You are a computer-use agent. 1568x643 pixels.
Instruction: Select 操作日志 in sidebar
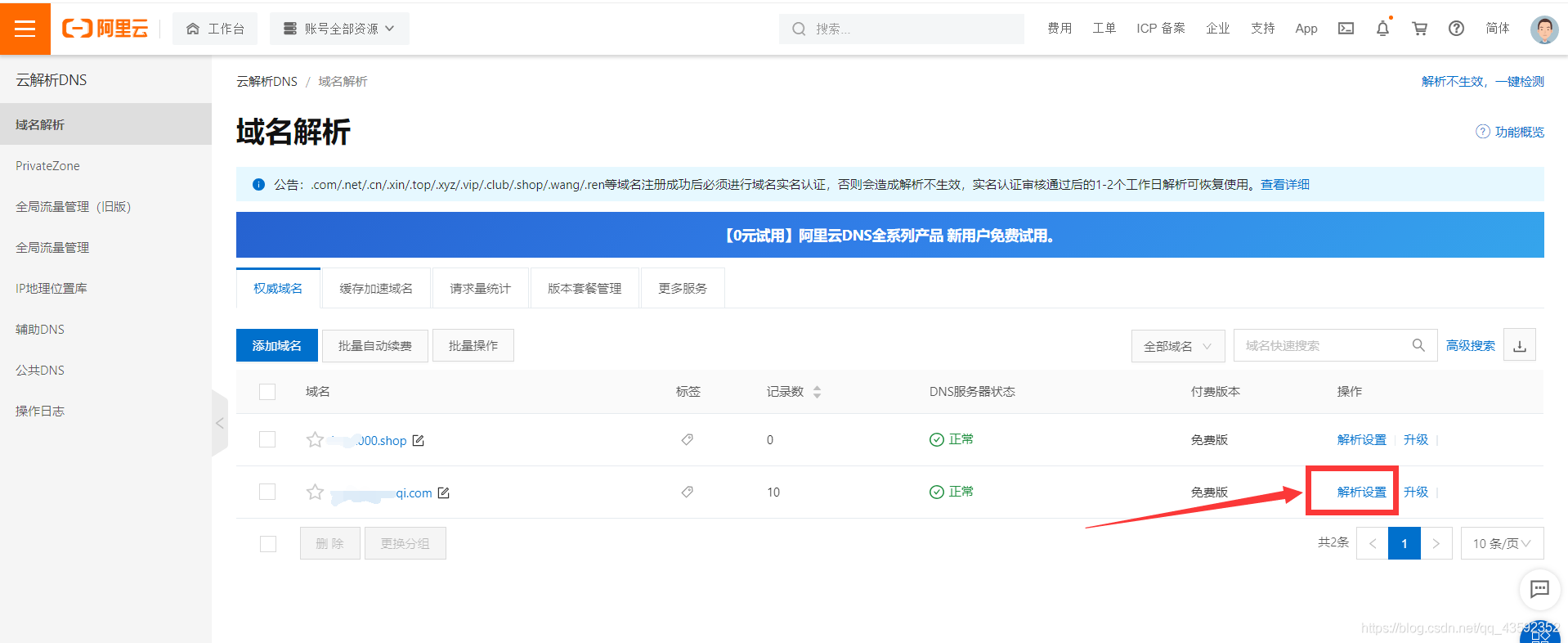point(105,411)
